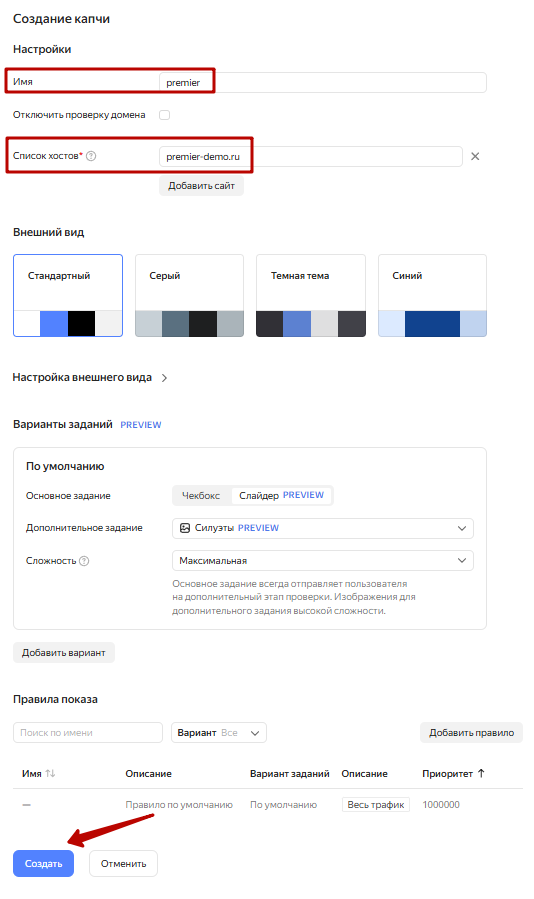Remove the premier-demo.ru host with X icon
Screen dimensions: 534x899
pos(475,157)
